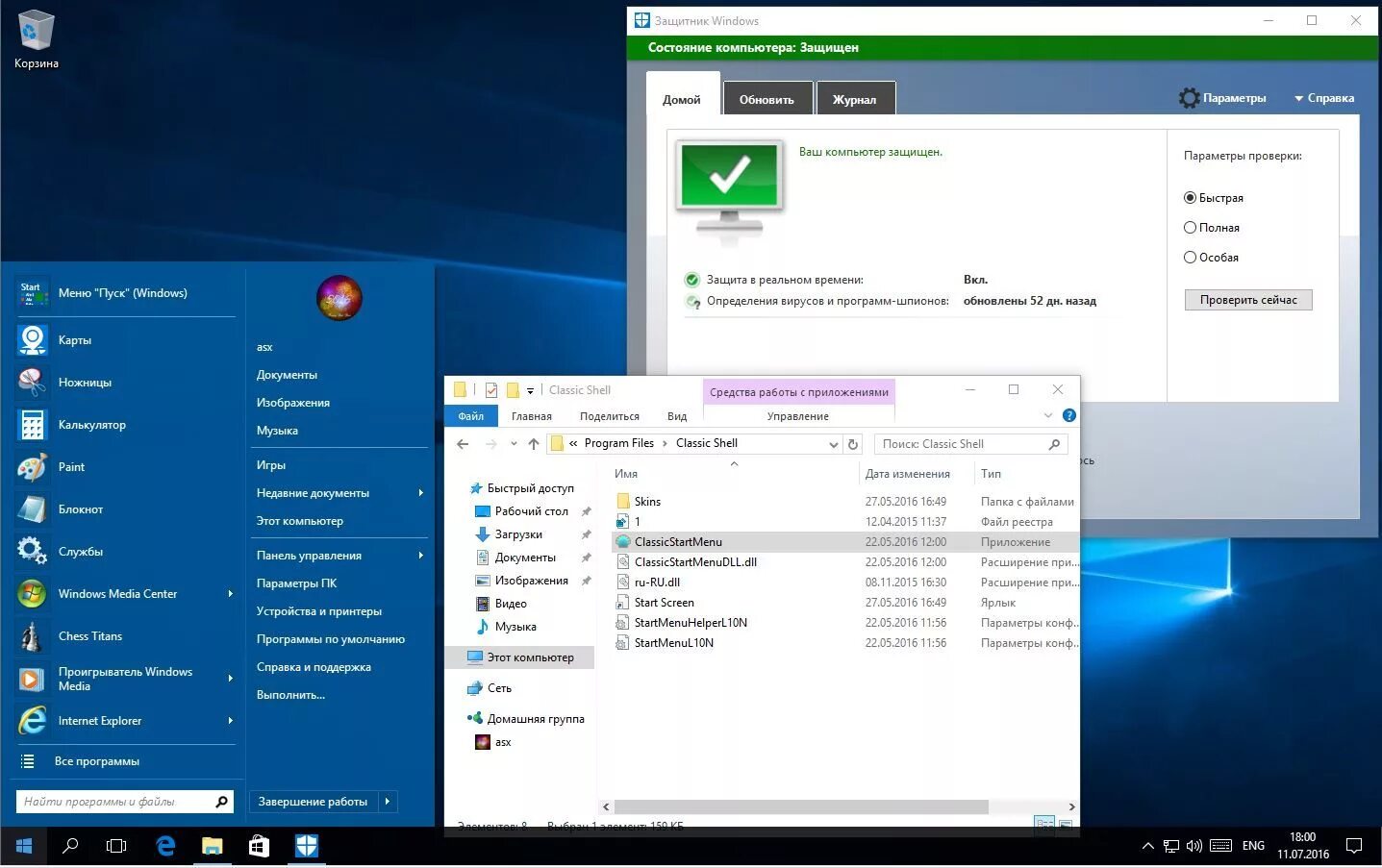
Task: Open the Recycle Bin (Корзина) desktop icon
Action: 37,39
